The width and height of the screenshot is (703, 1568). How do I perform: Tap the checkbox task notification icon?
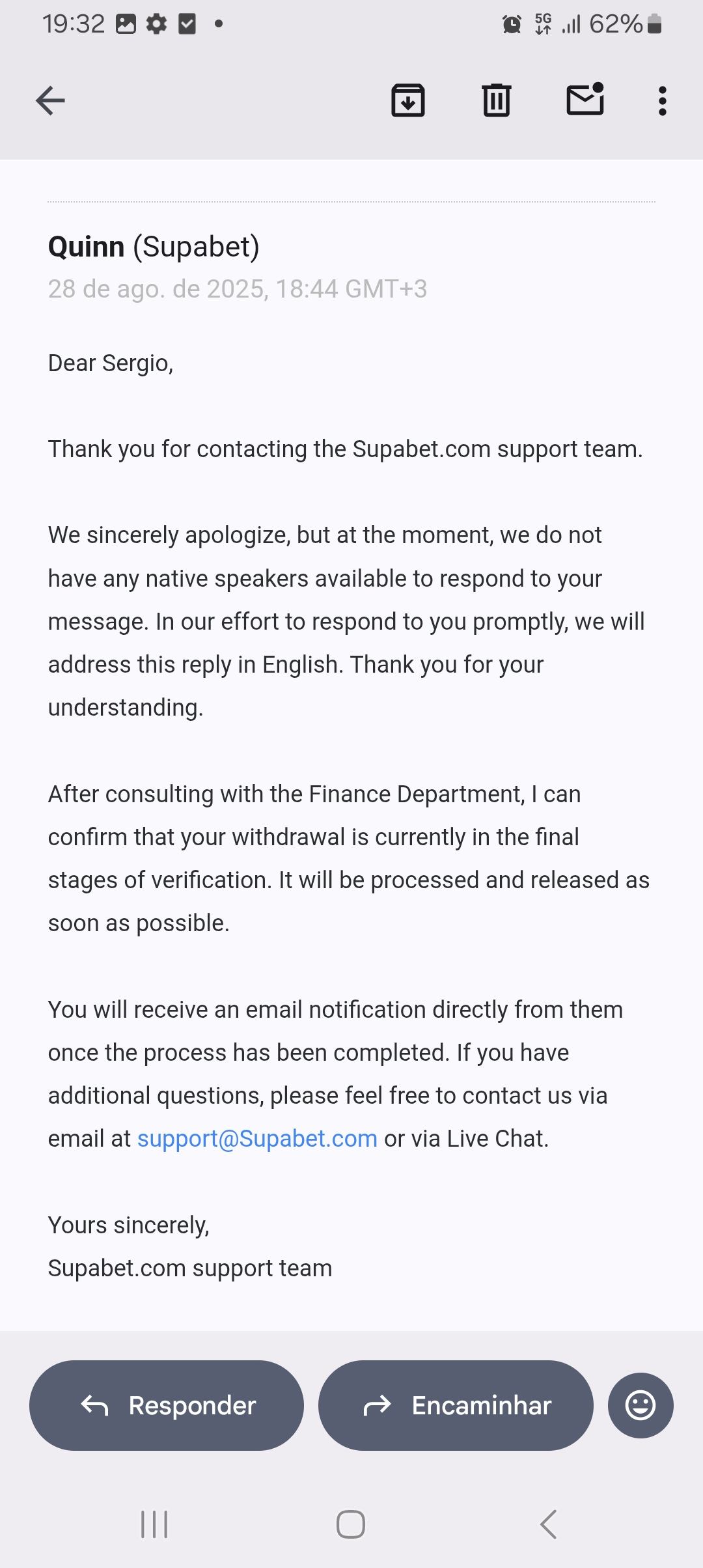187,25
